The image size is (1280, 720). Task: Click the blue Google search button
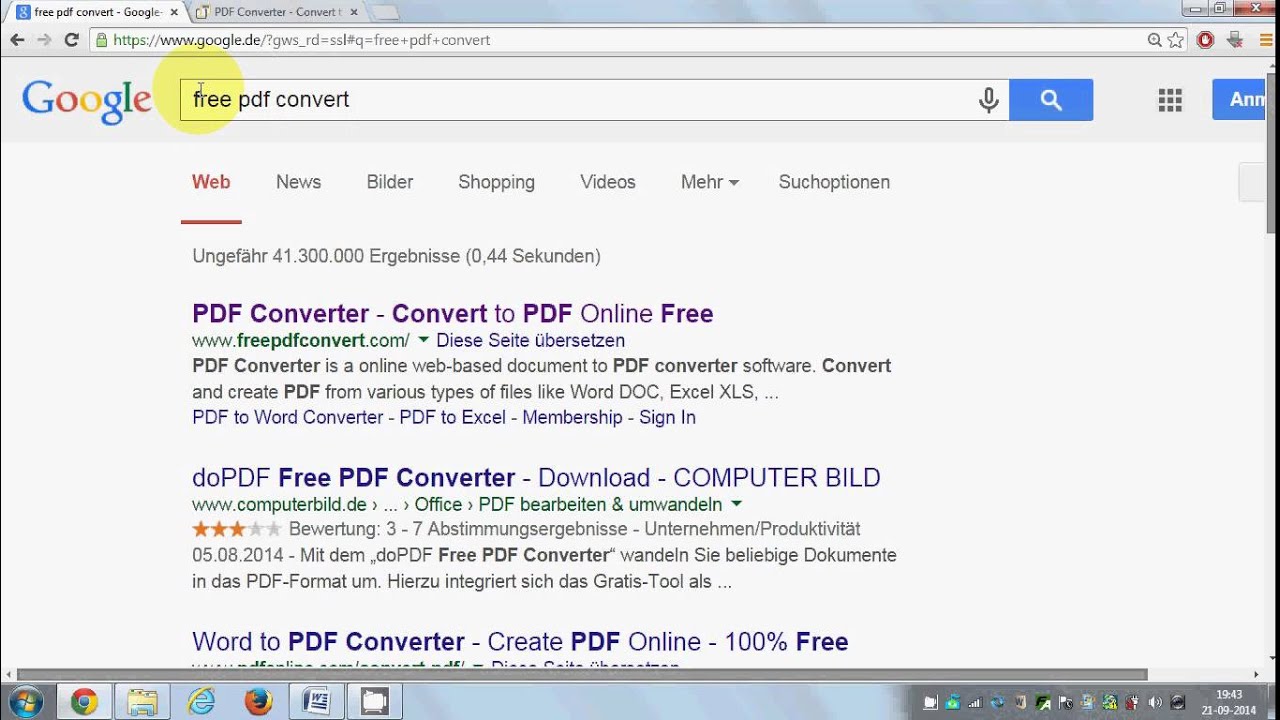(x=1051, y=100)
